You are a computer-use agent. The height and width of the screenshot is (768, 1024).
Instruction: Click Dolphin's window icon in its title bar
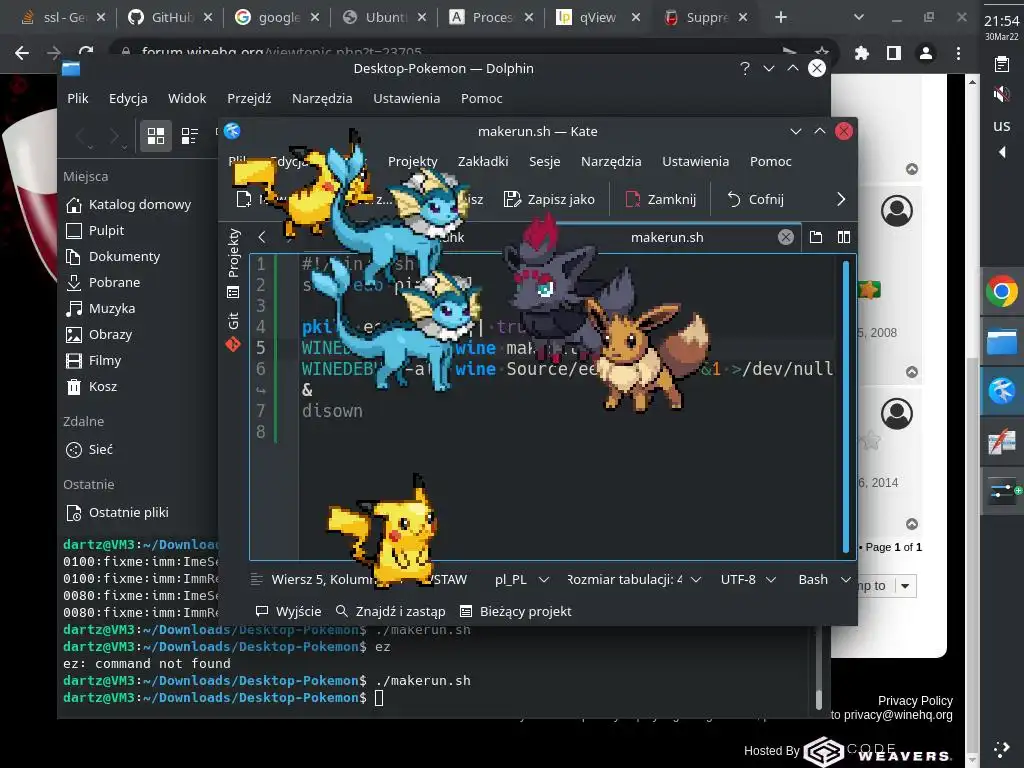(x=71, y=68)
